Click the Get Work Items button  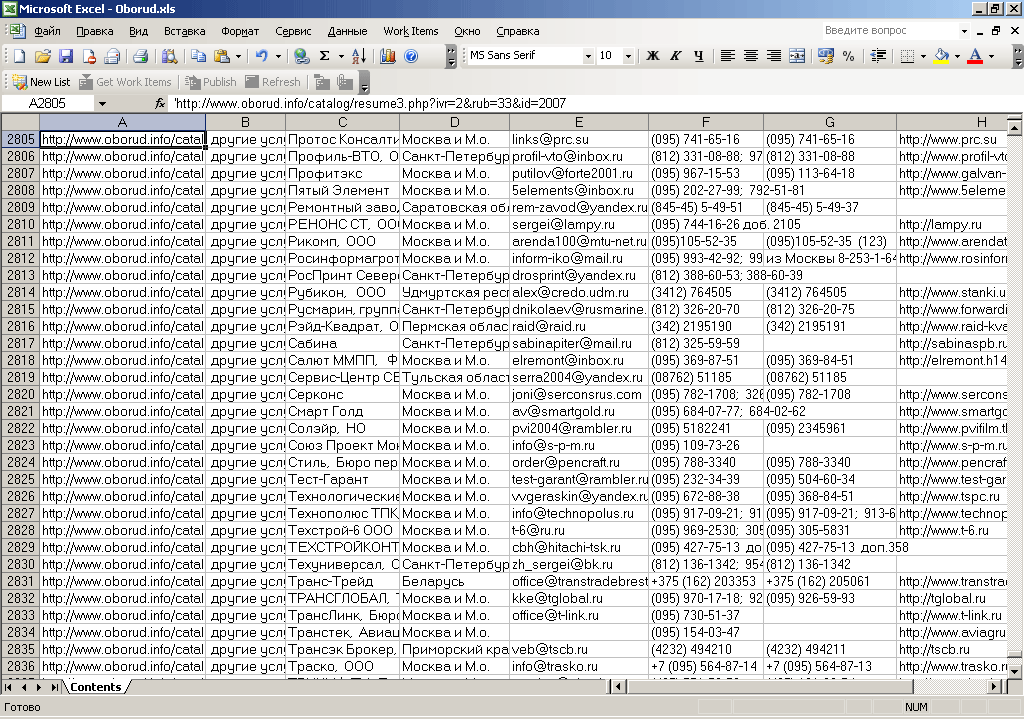click(125, 82)
